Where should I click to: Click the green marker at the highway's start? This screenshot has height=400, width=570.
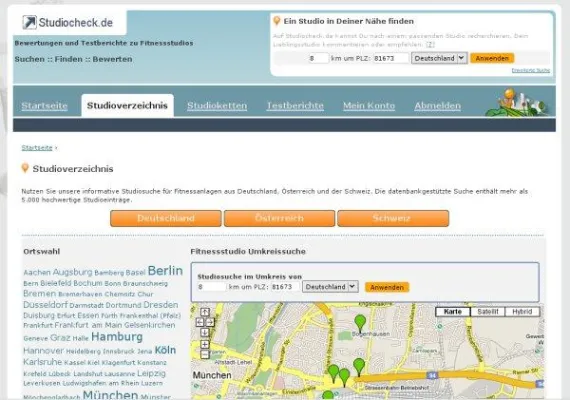(x=359, y=367)
